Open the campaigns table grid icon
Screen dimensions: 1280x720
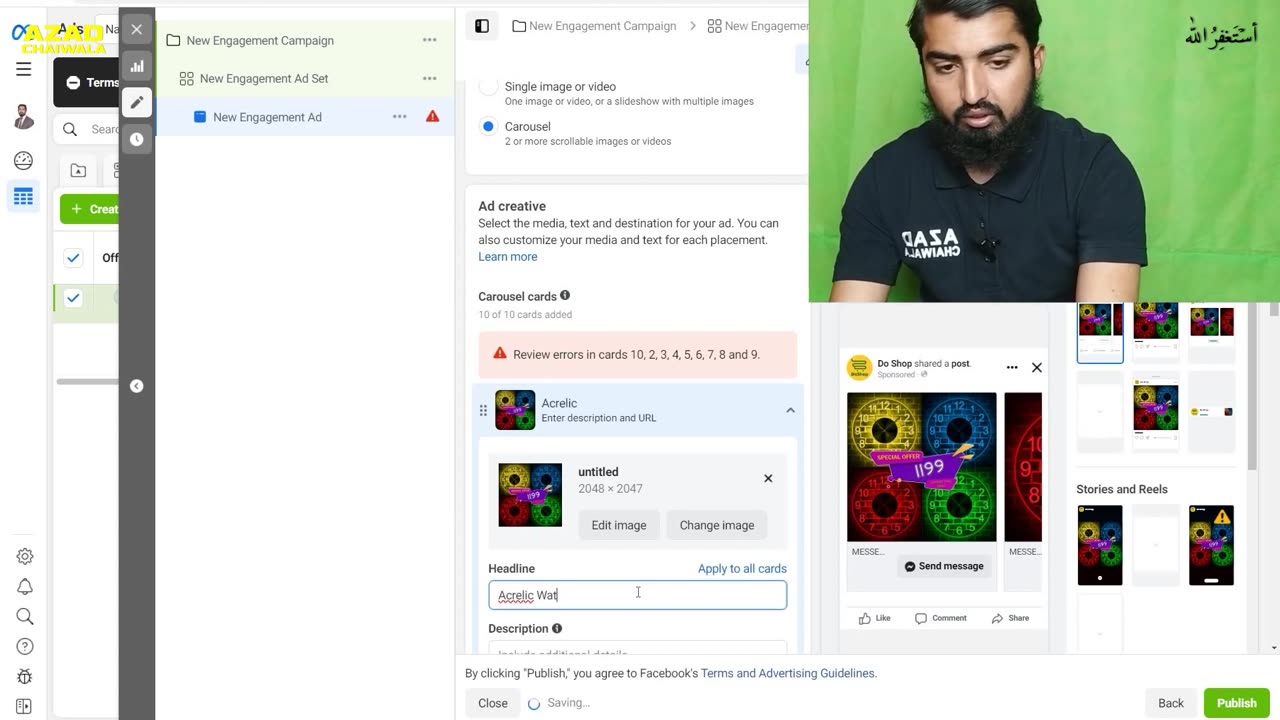coord(24,197)
